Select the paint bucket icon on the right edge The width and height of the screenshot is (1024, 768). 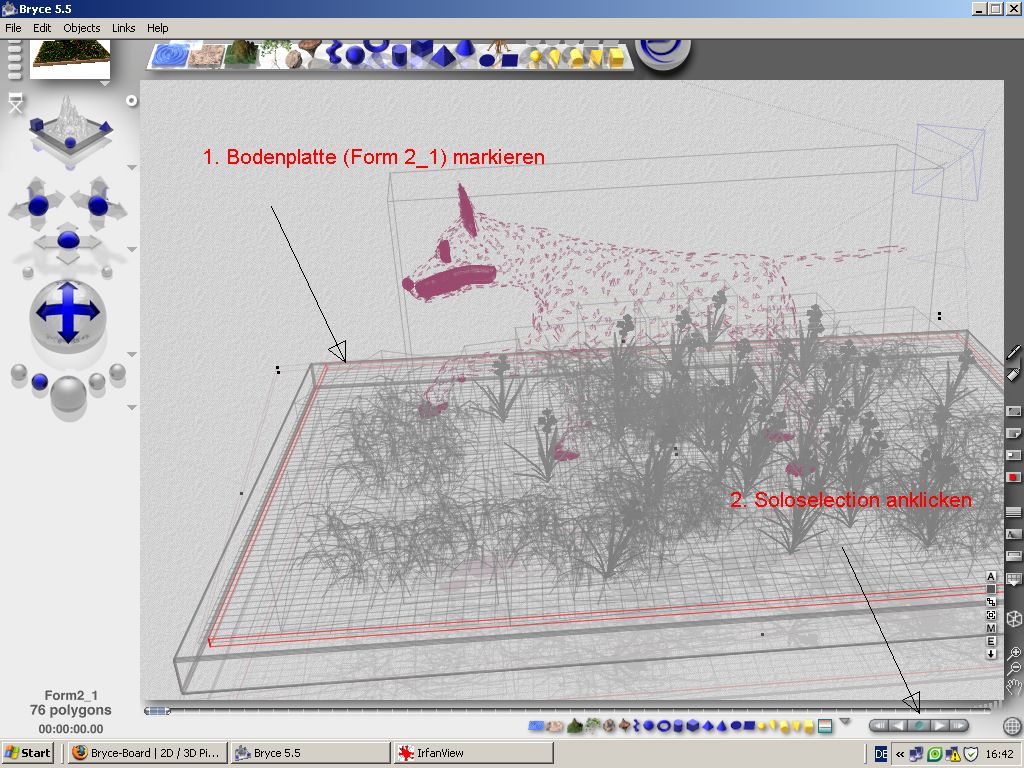[1013, 374]
